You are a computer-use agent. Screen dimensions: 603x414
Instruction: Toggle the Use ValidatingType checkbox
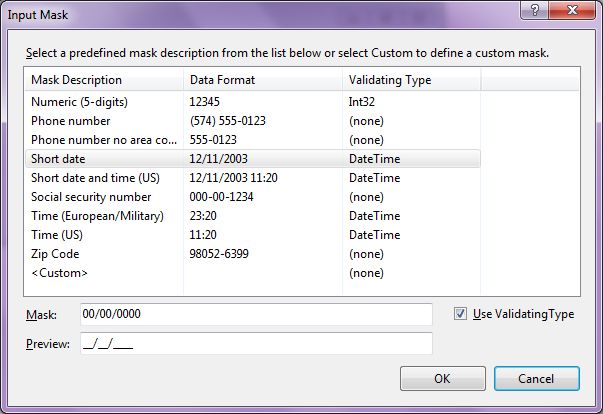[x=460, y=314]
